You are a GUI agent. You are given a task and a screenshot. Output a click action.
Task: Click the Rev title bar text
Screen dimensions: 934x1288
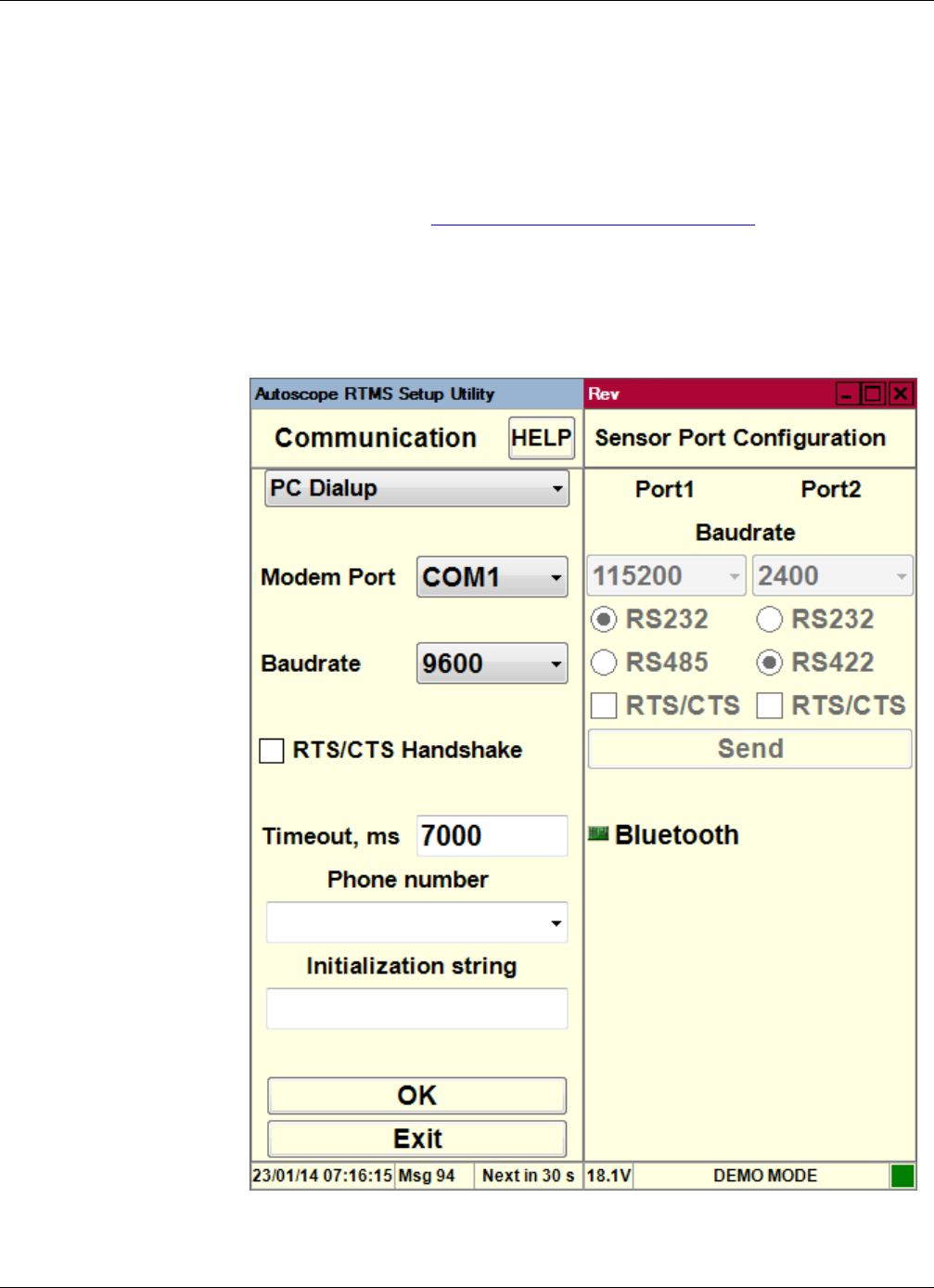[x=603, y=394]
